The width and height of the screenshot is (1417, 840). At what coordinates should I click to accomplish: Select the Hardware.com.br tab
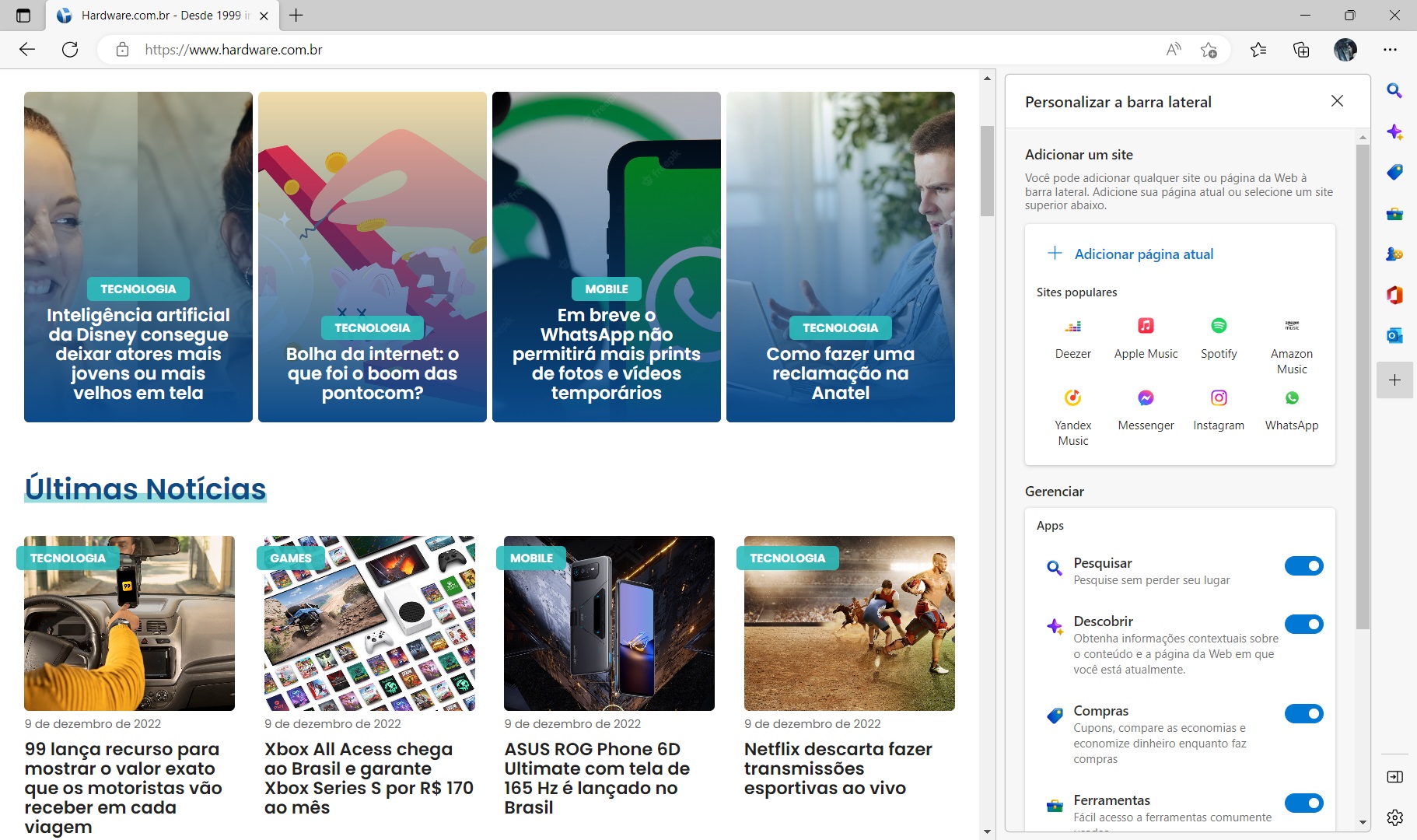pos(163,16)
